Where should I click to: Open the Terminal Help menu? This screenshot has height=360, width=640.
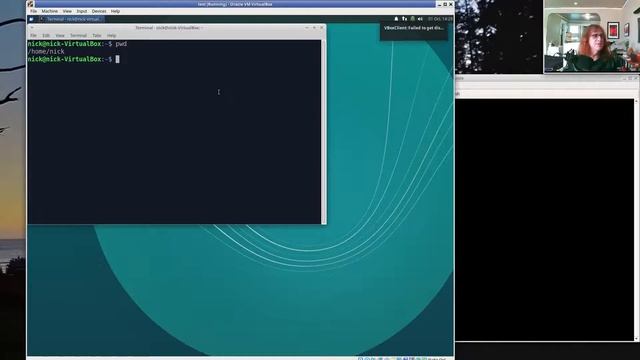click(x=111, y=36)
